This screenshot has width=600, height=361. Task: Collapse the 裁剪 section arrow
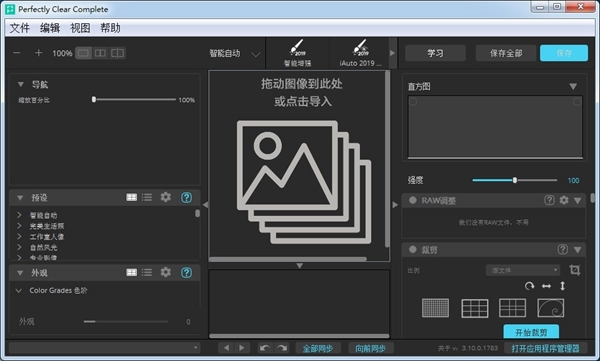click(x=578, y=250)
